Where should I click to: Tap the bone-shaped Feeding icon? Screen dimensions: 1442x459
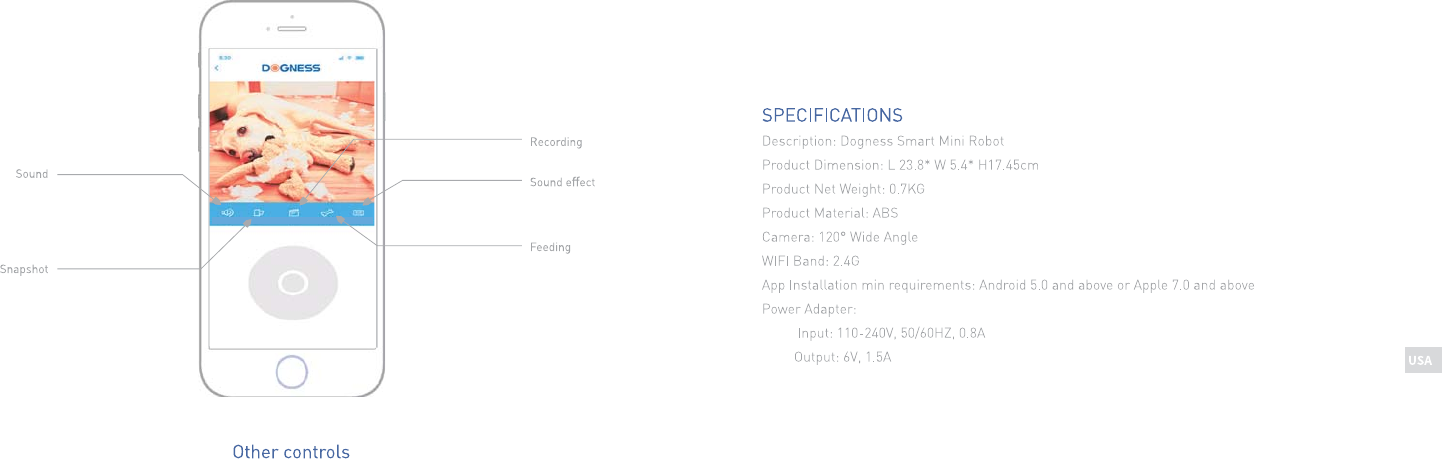pyautogui.click(x=326, y=213)
